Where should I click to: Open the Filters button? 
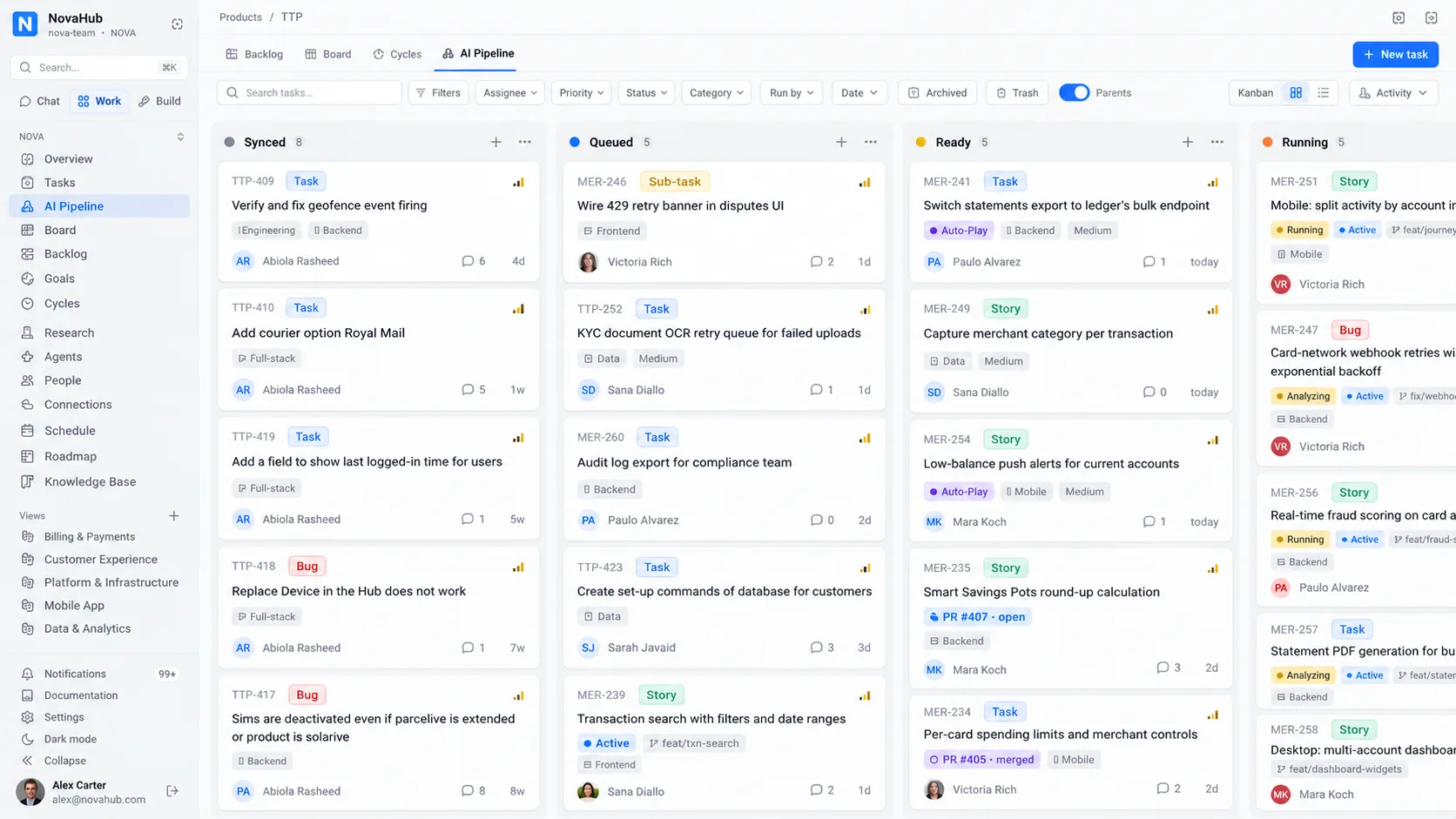tap(438, 93)
